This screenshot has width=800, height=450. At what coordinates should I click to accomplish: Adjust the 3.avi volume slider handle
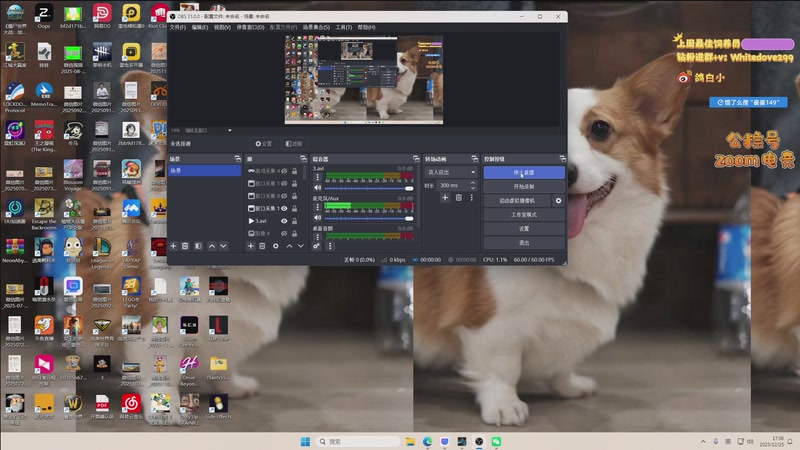coord(409,188)
